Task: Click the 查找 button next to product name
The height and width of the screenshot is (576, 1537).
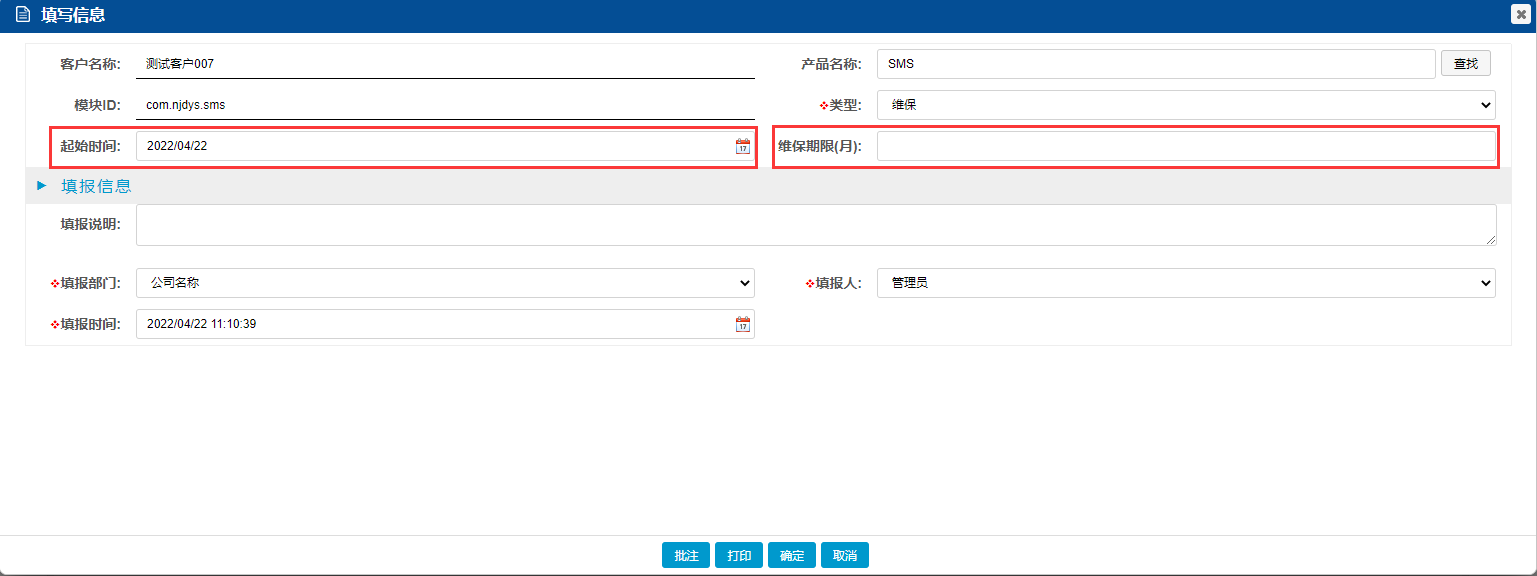Action: (x=1465, y=64)
